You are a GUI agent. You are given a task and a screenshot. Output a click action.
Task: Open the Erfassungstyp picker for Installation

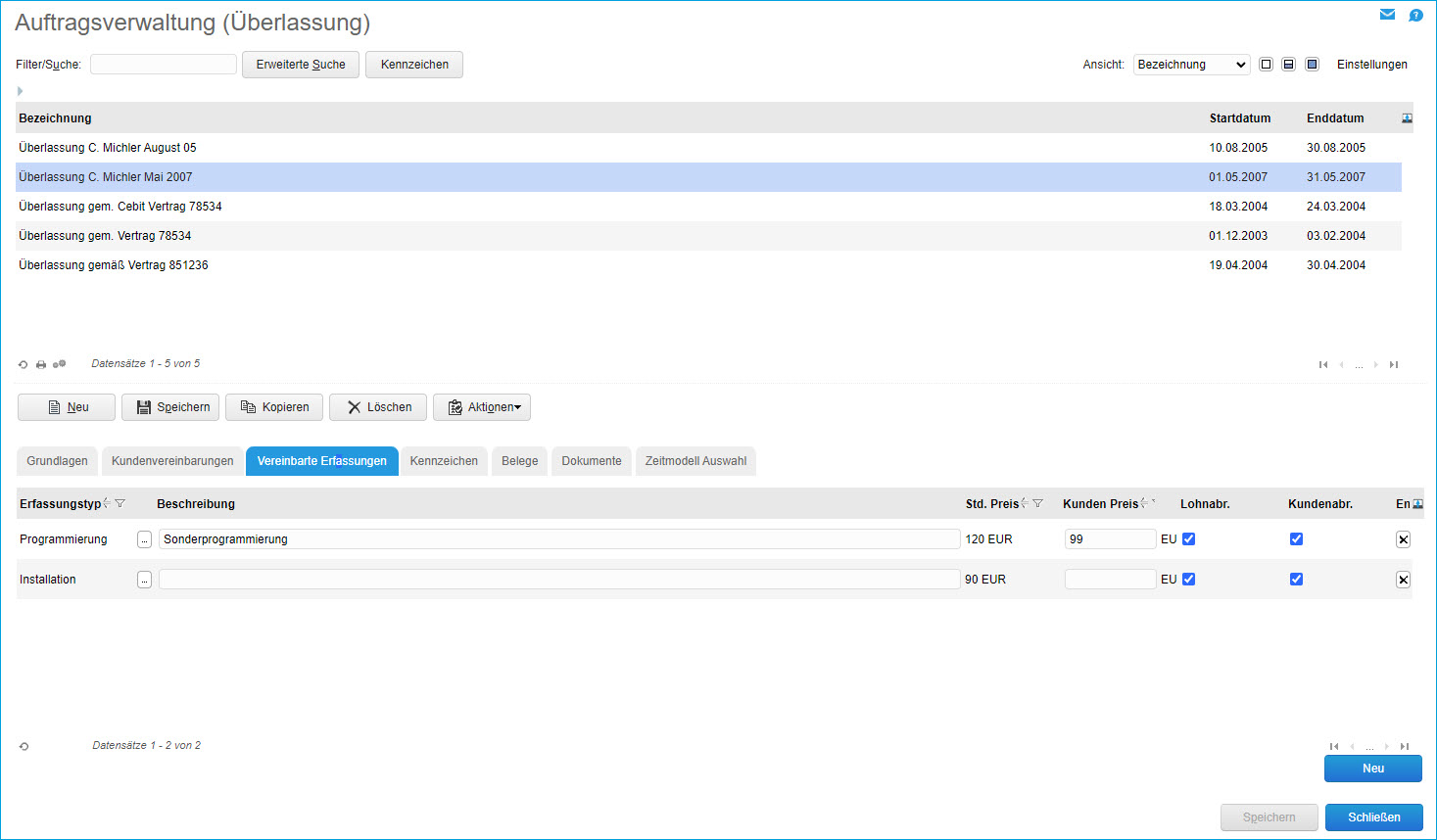(144, 580)
